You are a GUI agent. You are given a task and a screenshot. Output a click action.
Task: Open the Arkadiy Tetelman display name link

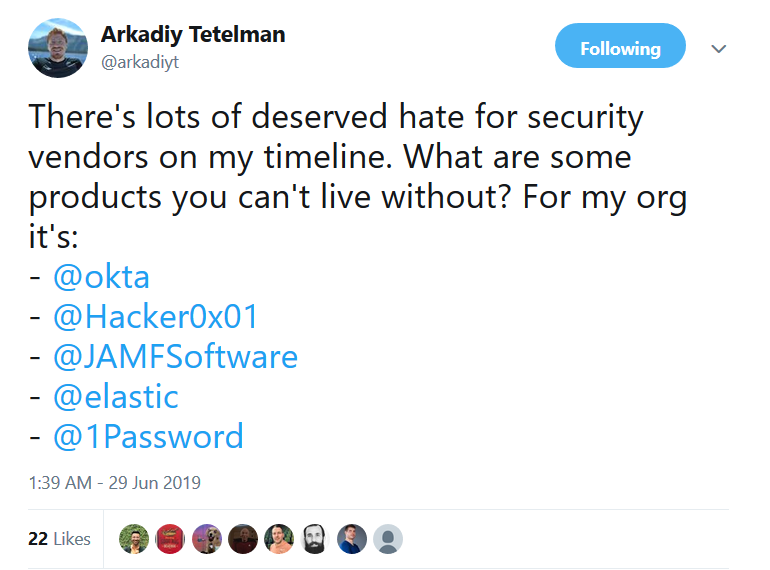coord(193,34)
